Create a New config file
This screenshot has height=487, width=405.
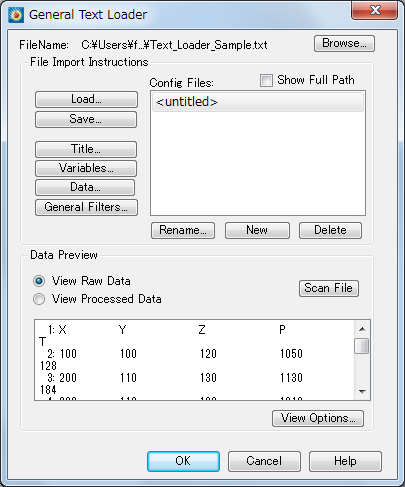(x=257, y=230)
